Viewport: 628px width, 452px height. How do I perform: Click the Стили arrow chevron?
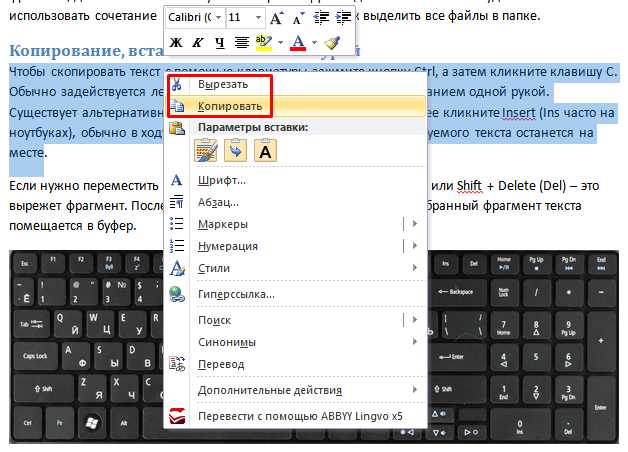415,267
